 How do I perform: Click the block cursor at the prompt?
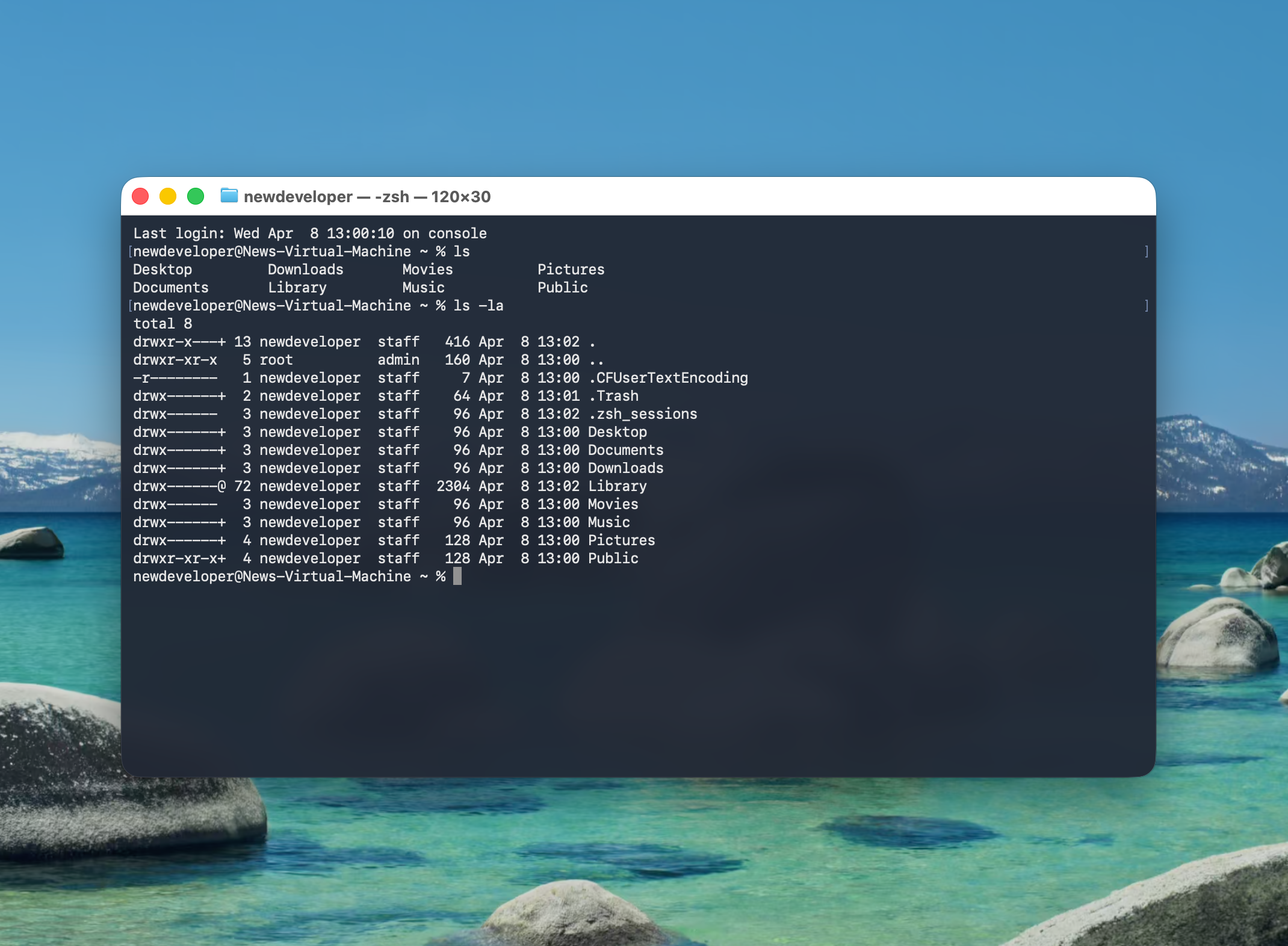point(457,577)
